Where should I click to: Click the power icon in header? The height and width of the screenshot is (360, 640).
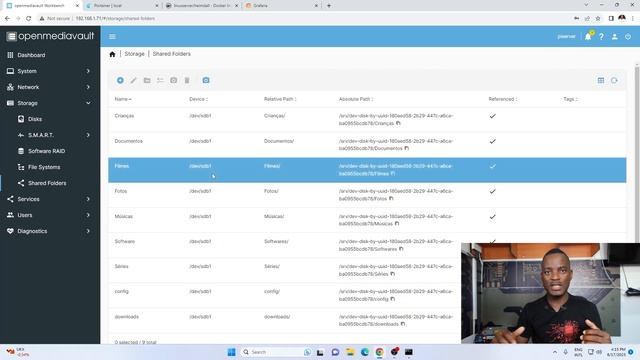pos(628,36)
